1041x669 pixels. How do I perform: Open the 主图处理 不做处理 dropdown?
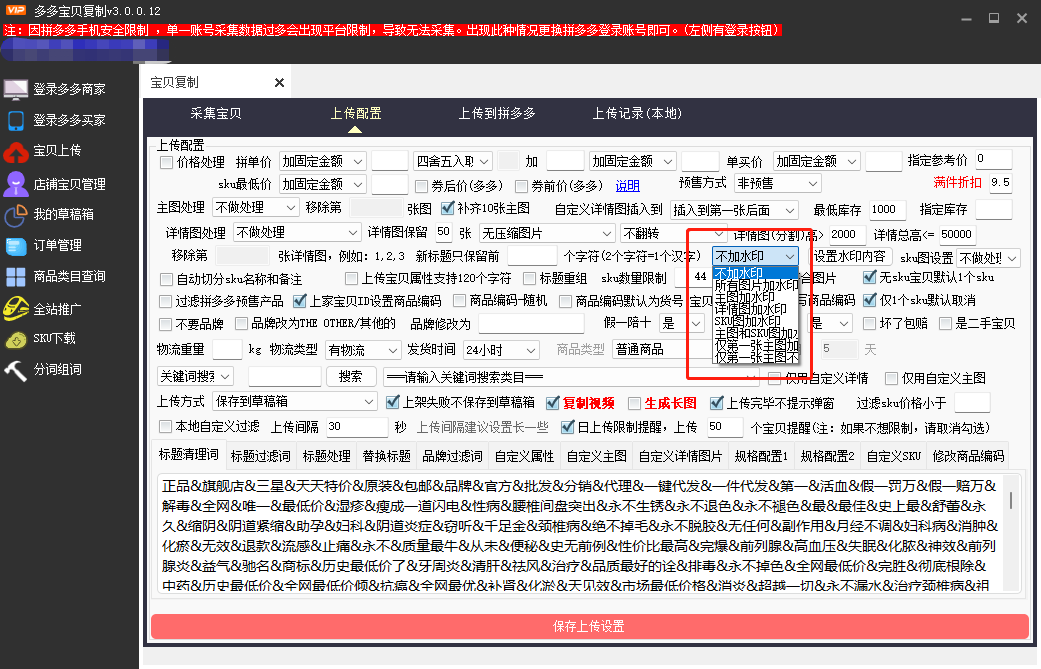[256, 207]
